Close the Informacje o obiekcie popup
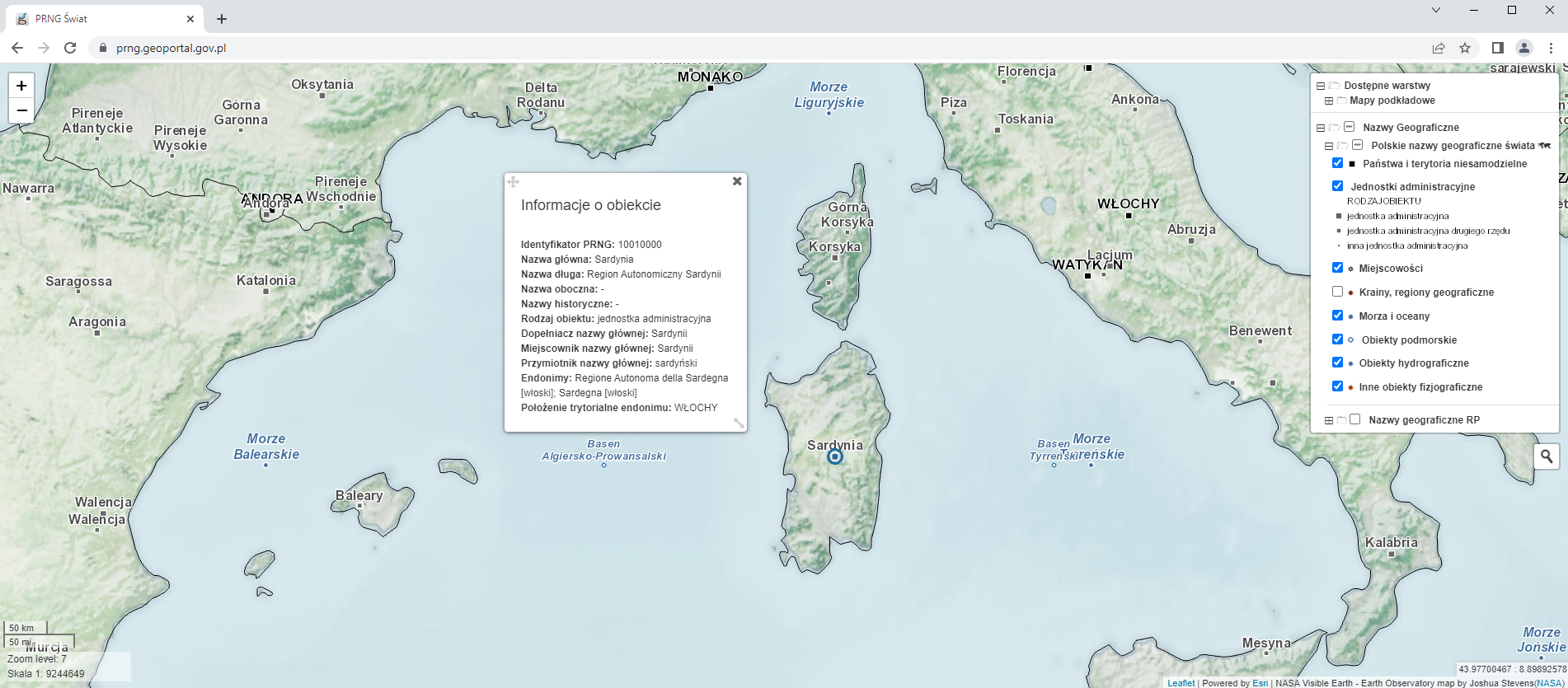The width and height of the screenshot is (1568, 688). 737,181
